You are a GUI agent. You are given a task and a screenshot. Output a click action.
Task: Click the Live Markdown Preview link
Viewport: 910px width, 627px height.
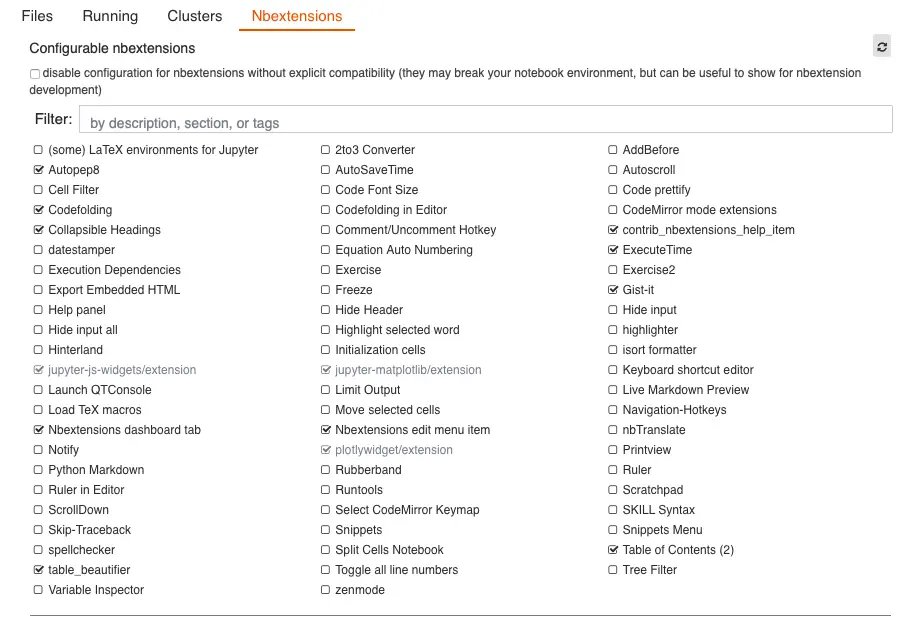pyautogui.click(x=685, y=390)
